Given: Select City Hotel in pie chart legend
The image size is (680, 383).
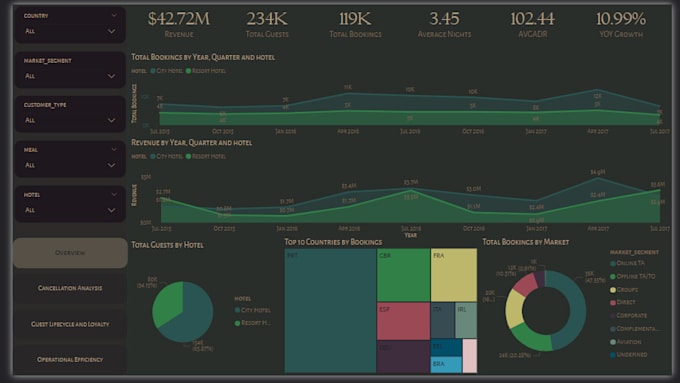Looking at the screenshot, I should pos(252,310).
